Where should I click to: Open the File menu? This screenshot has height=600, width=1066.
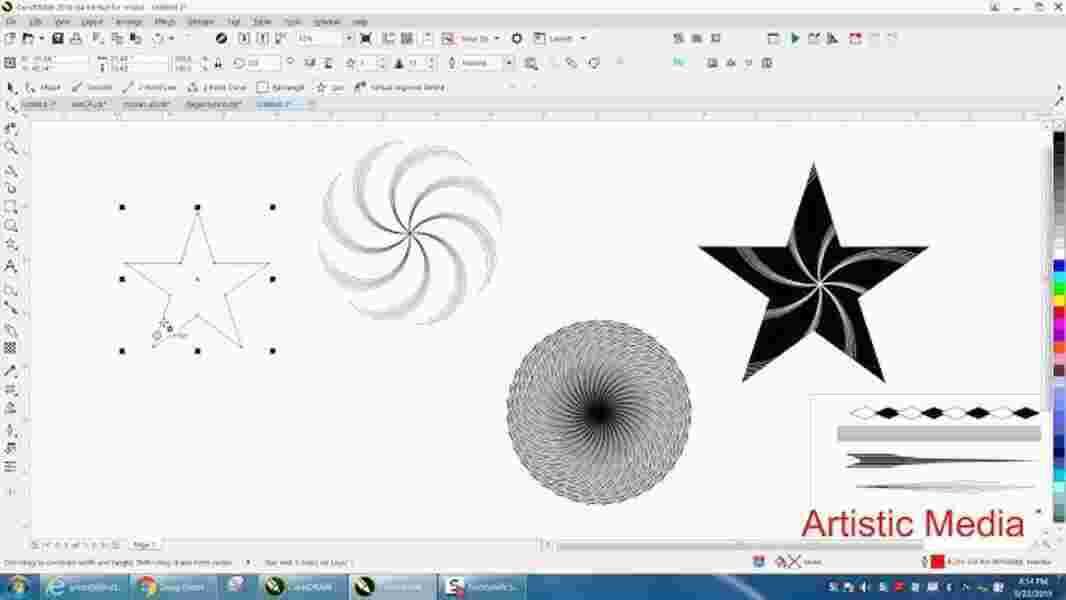[x=11, y=22]
